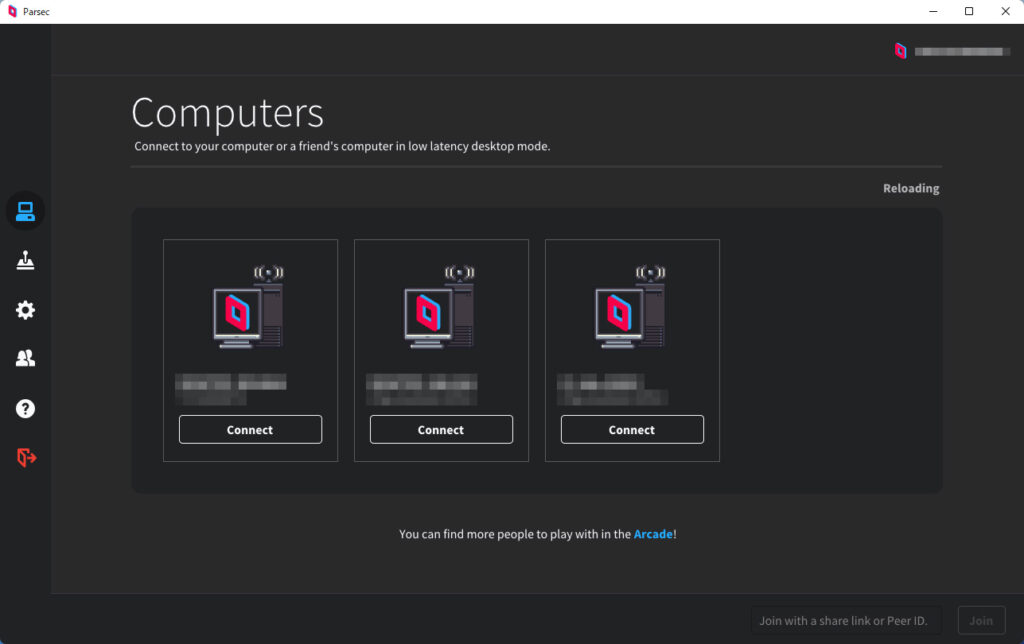Open Settings via the gear icon
Viewport: 1024px width, 644px height.
click(x=26, y=310)
